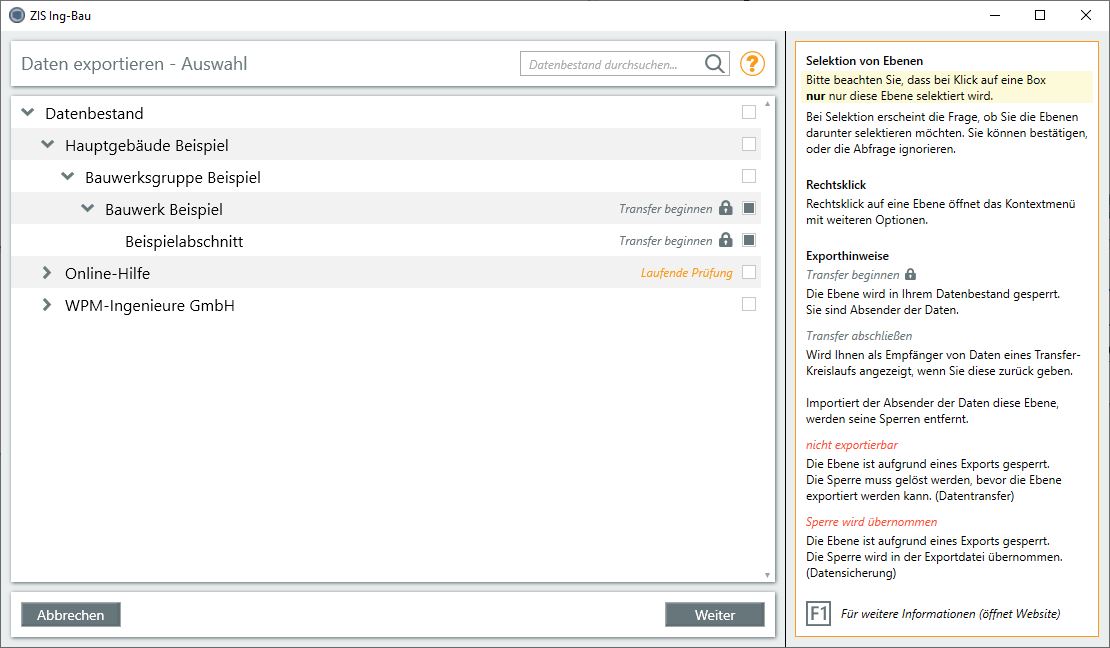Screen dimensions: 1110x648
Task: Enable the Hauptgebäude Beispiel checkbox
Action: [749, 145]
